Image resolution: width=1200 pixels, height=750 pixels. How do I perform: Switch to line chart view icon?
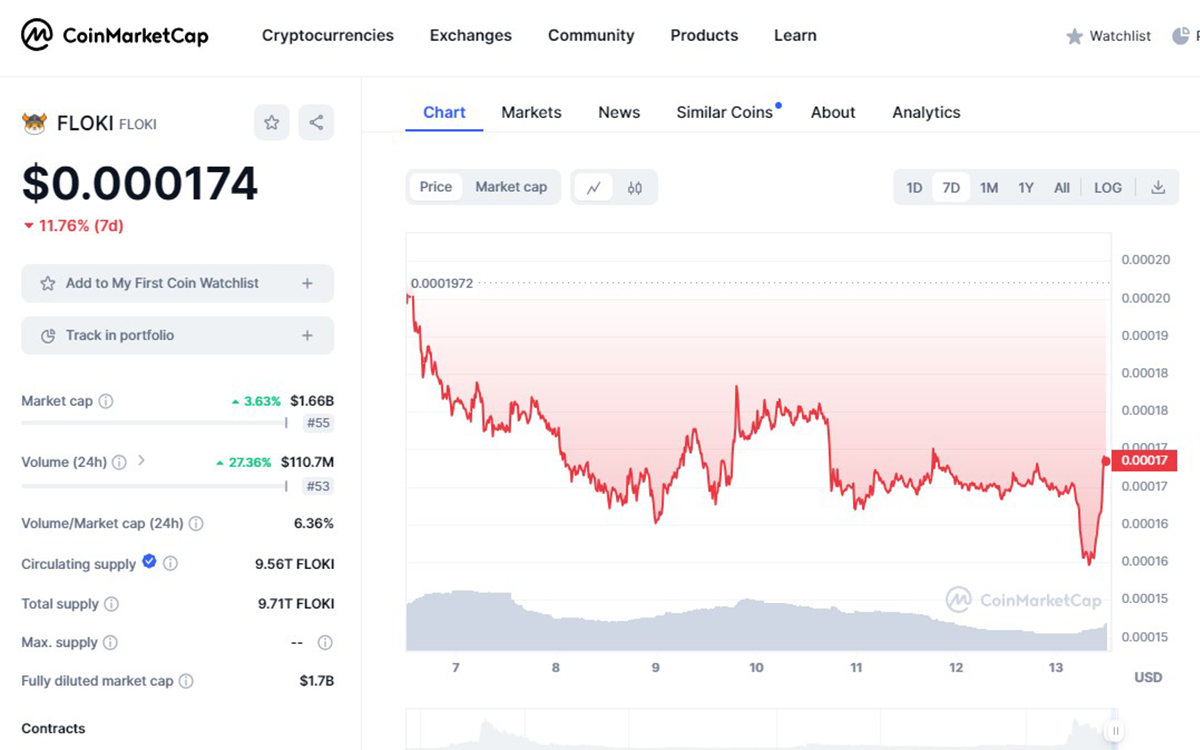click(594, 187)
